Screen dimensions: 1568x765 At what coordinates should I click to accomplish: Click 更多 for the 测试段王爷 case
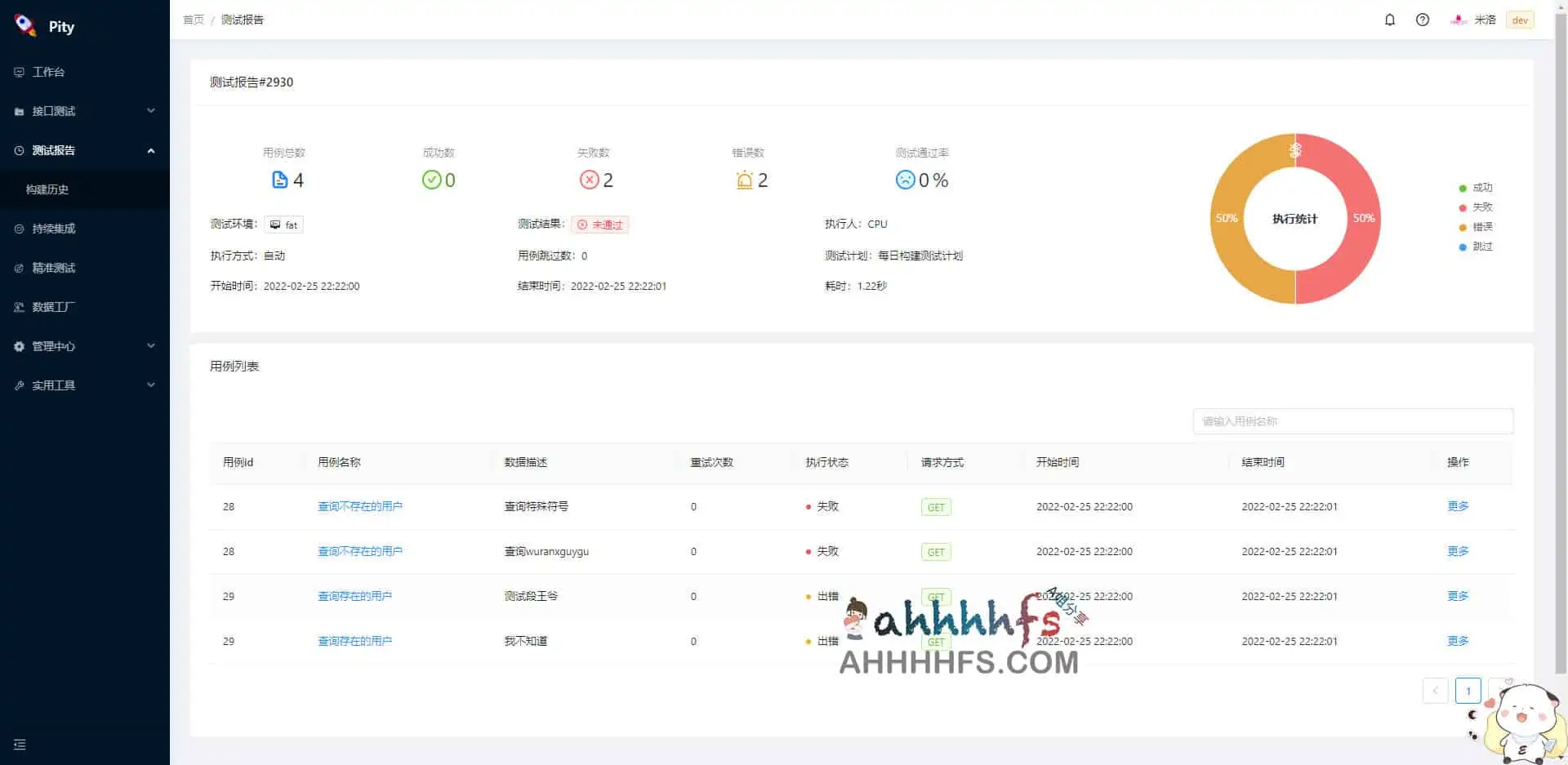pyautogui.click(x=1458, y=596)
